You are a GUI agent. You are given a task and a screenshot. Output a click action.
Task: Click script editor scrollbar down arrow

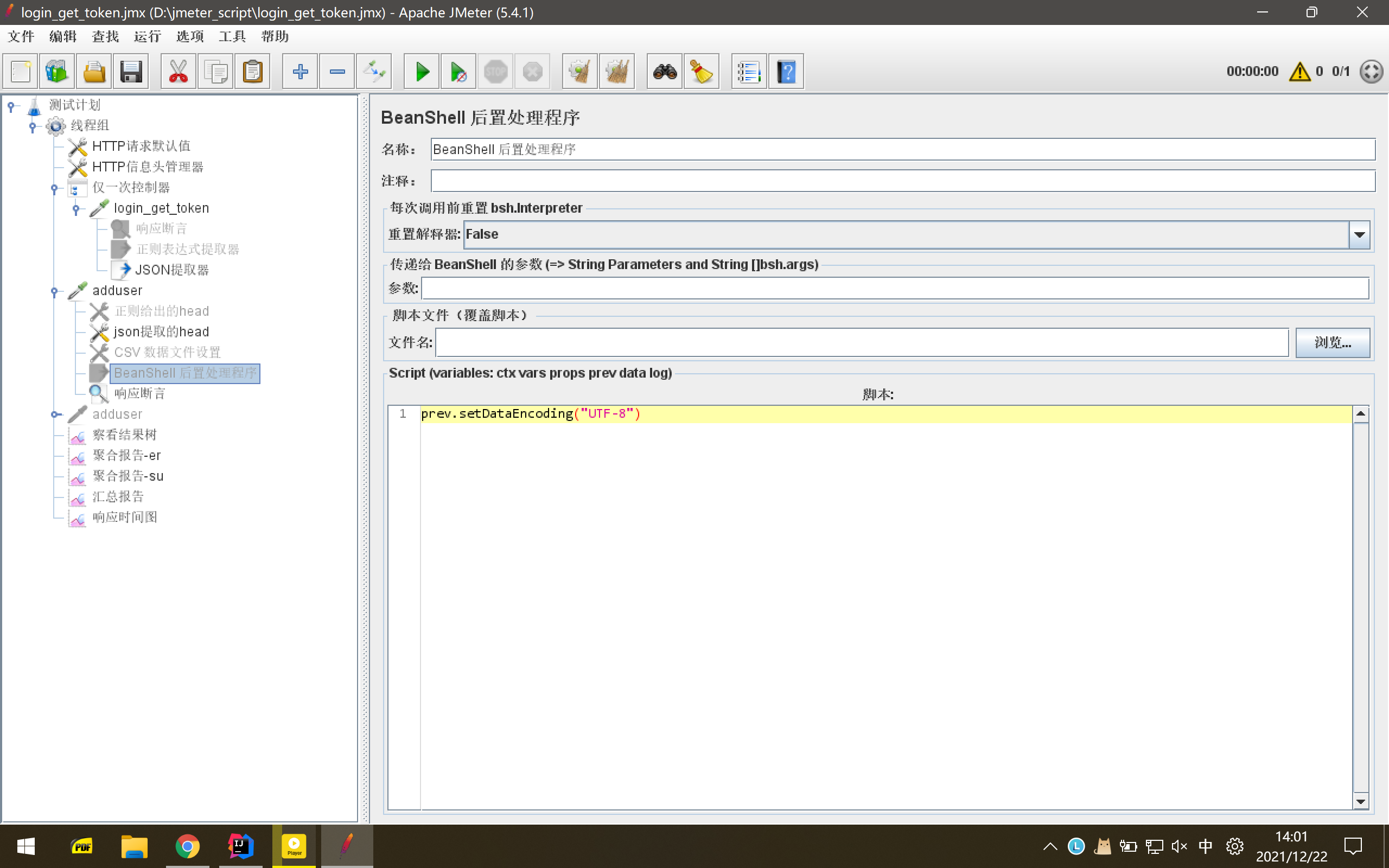click(x=1360, y=801)
